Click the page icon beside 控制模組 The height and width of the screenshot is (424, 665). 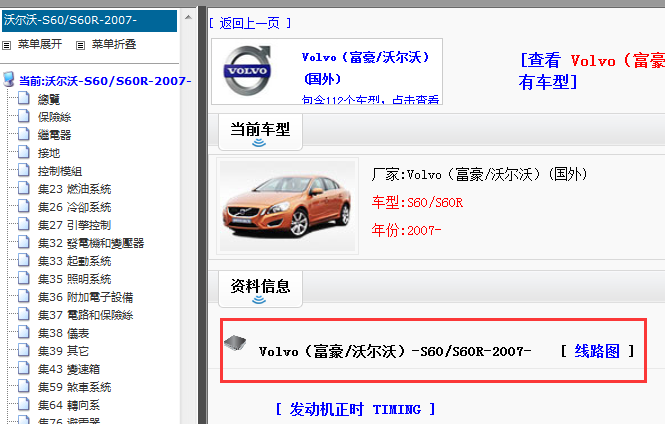coord(24,170)
